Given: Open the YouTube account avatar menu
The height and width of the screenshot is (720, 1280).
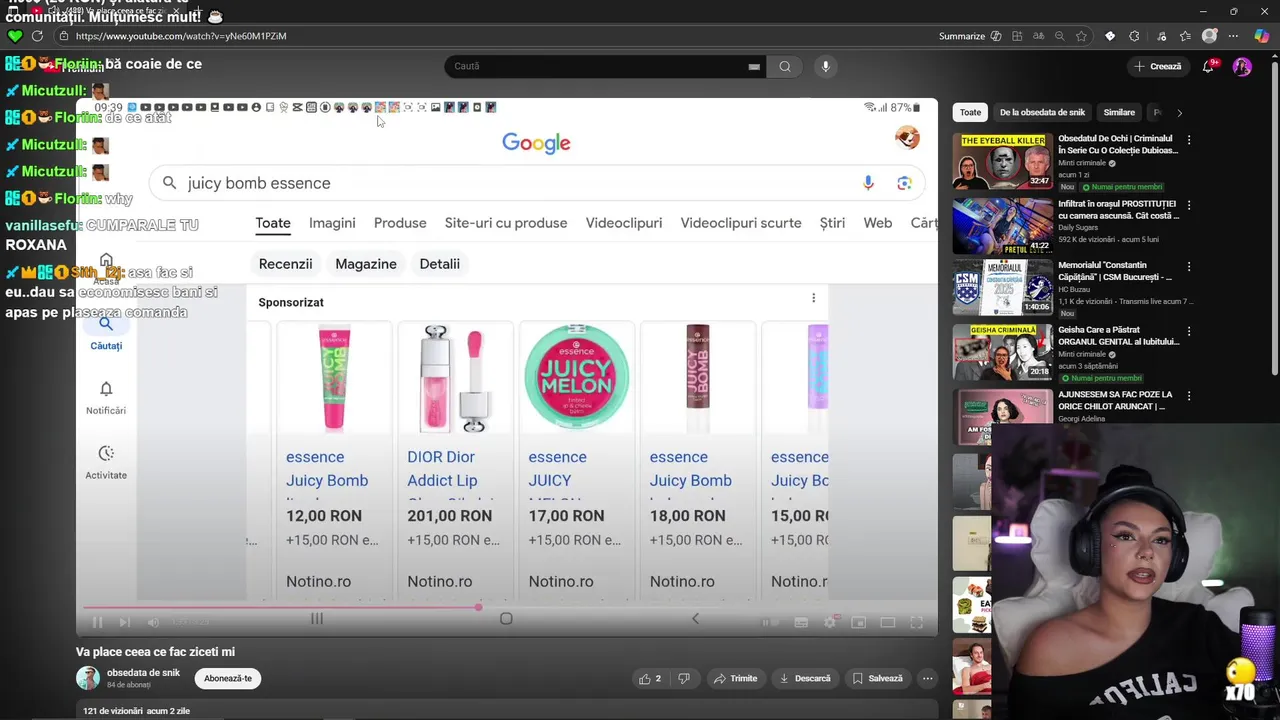Looking at the screenshot, I should pos(1242,66).
